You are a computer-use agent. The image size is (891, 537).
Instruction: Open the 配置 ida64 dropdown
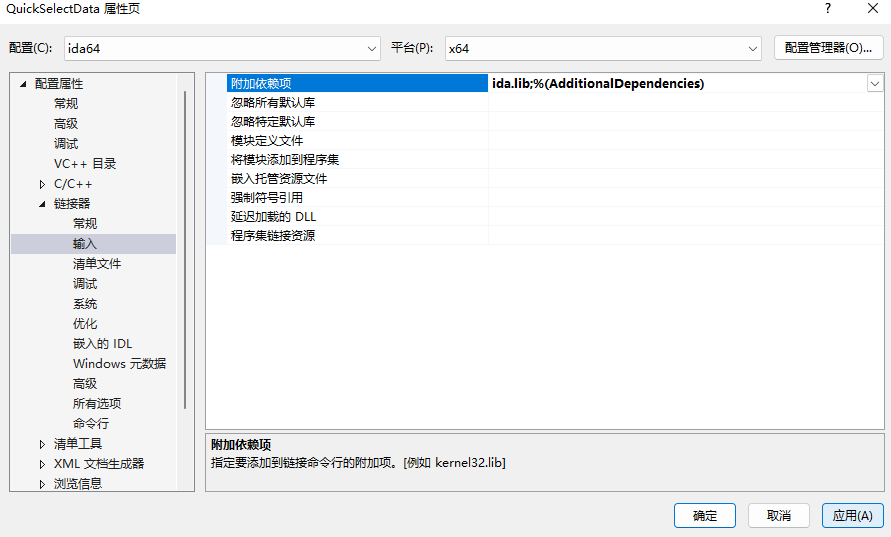coord(222,48)
